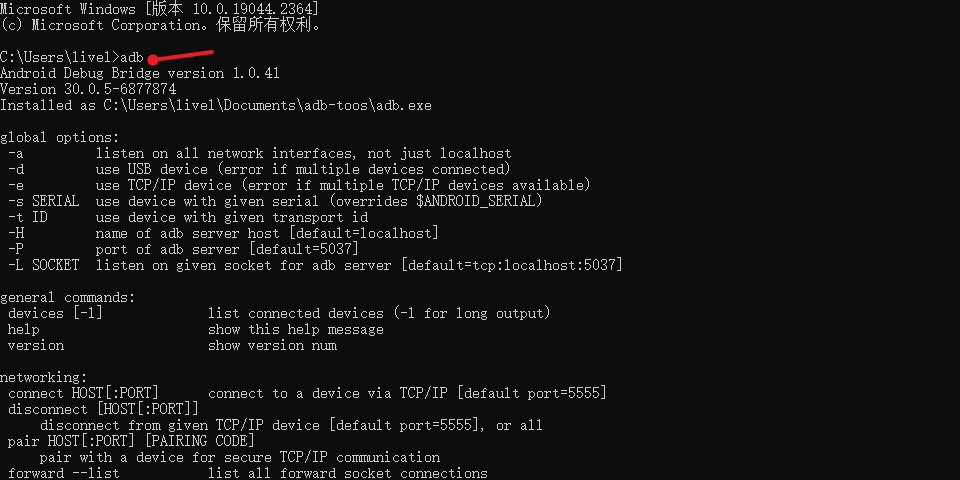Image resolution: width=960 pixels, height=480 pixels.
Task: Click the adb.exe installation path line
Action: 216,105
